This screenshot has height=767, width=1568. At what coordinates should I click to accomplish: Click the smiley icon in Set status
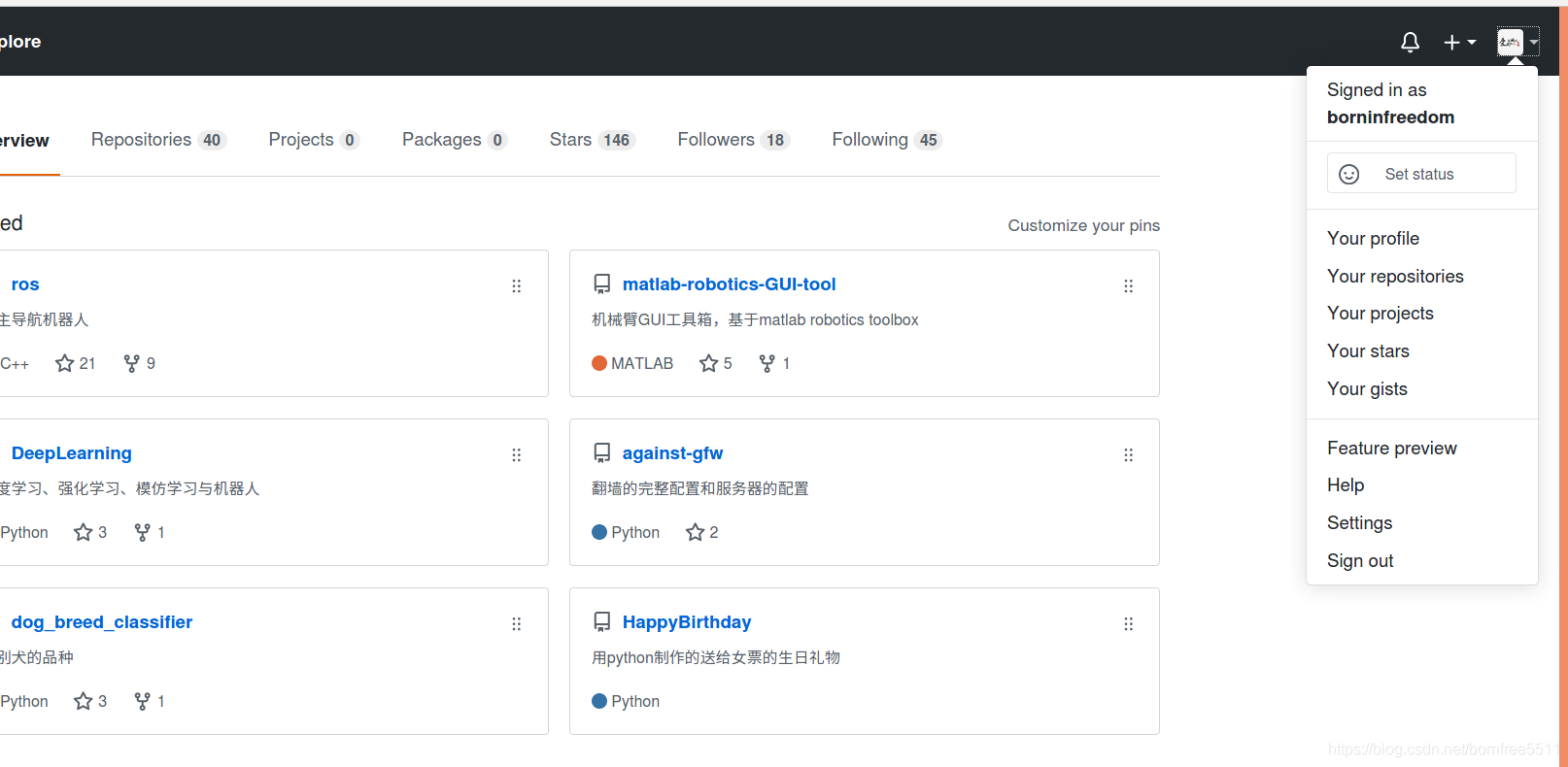click(x=1348, y=174)
